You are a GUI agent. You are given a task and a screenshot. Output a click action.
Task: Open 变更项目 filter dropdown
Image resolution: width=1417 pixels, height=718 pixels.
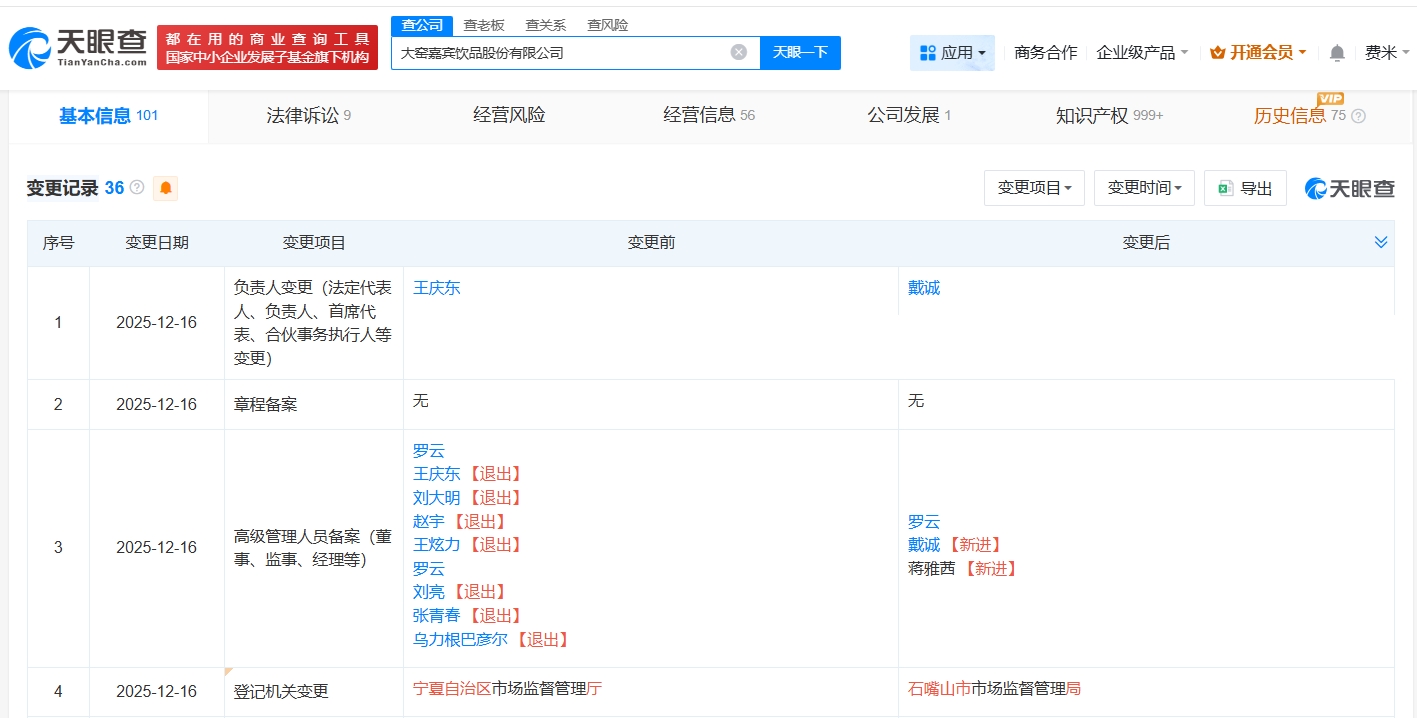pyautogui.click(x=1034, y=188)
